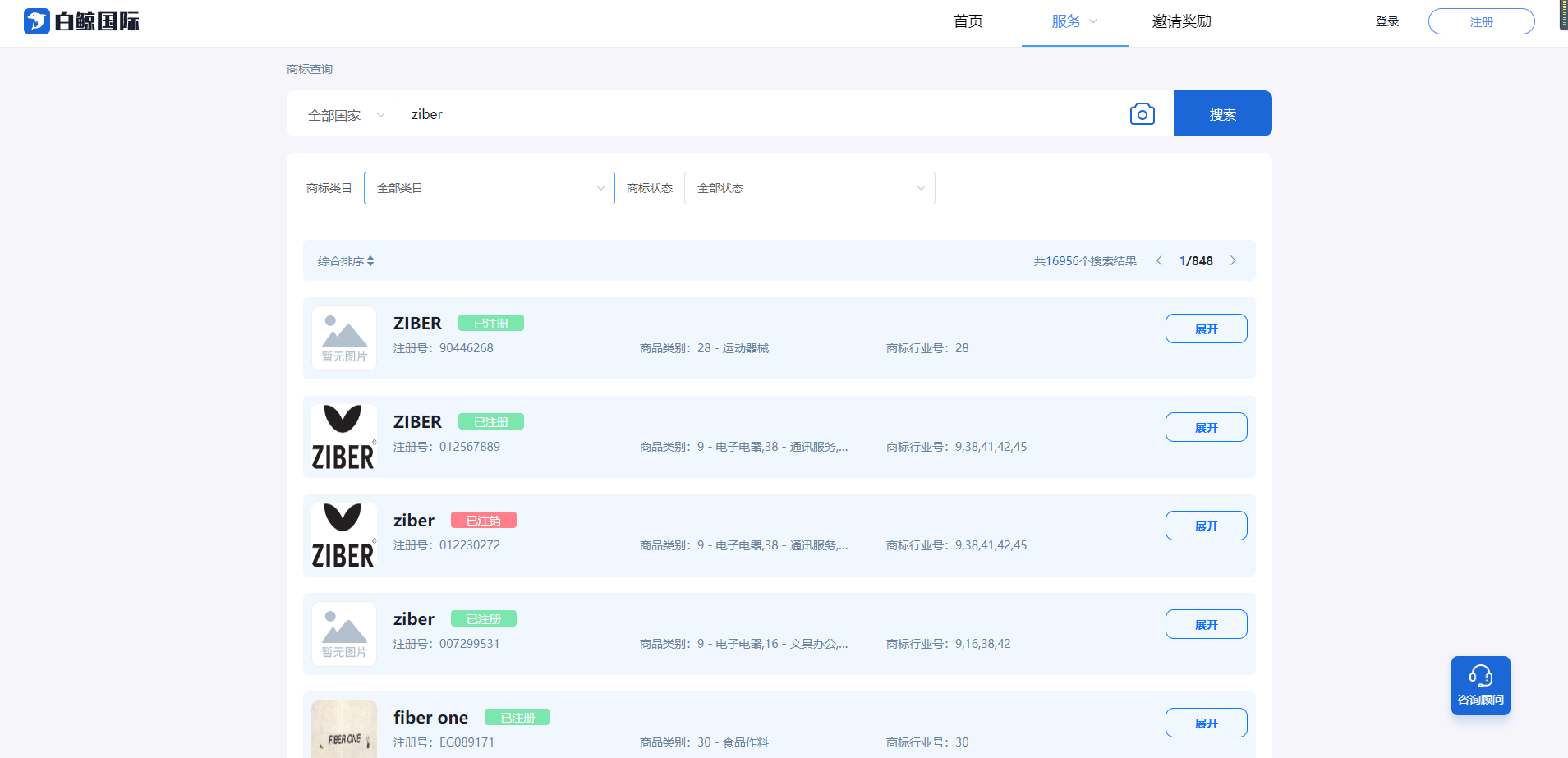This screenshot has width=1568, height=758.
Task: Expand the 服务 menu chevron
Action: [x=1092, y=21]
